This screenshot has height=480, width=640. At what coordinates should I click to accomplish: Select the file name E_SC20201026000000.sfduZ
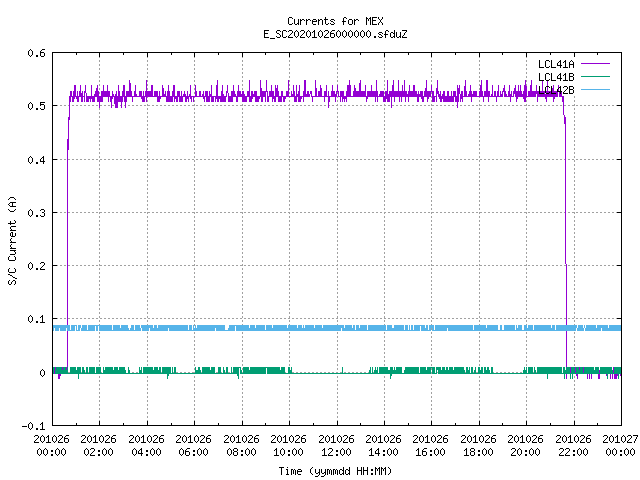335,34
